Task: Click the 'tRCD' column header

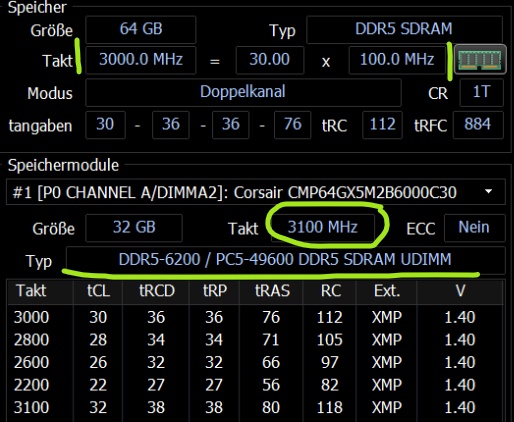Action: [157, 291]
